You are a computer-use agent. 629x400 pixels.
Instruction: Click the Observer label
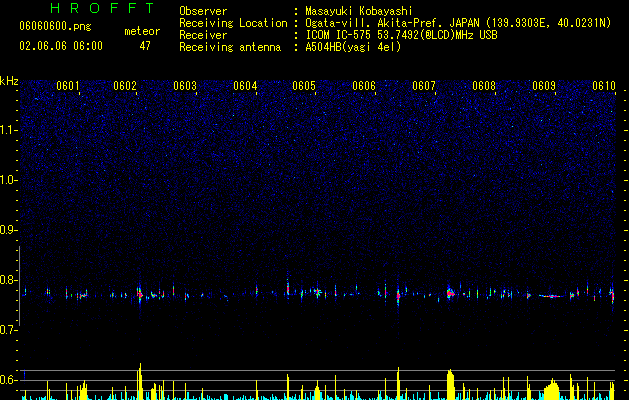point(203,11)
